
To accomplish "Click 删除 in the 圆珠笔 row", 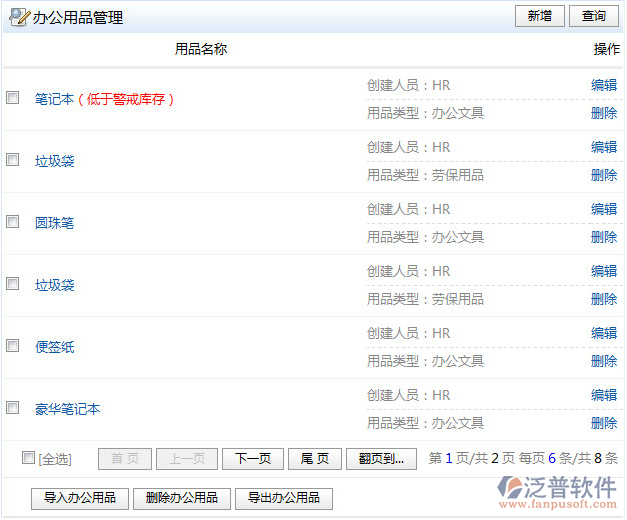I will pyautogui.click(x=604, y=237).
